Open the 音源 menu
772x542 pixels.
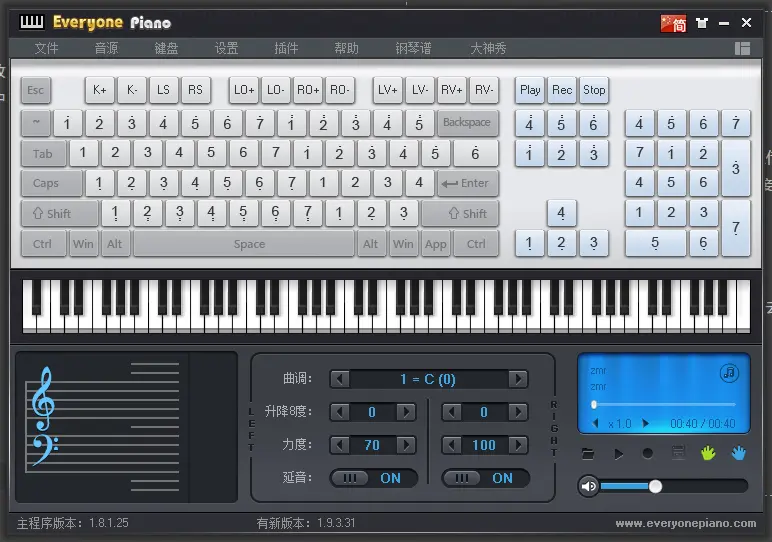point(106,48)
